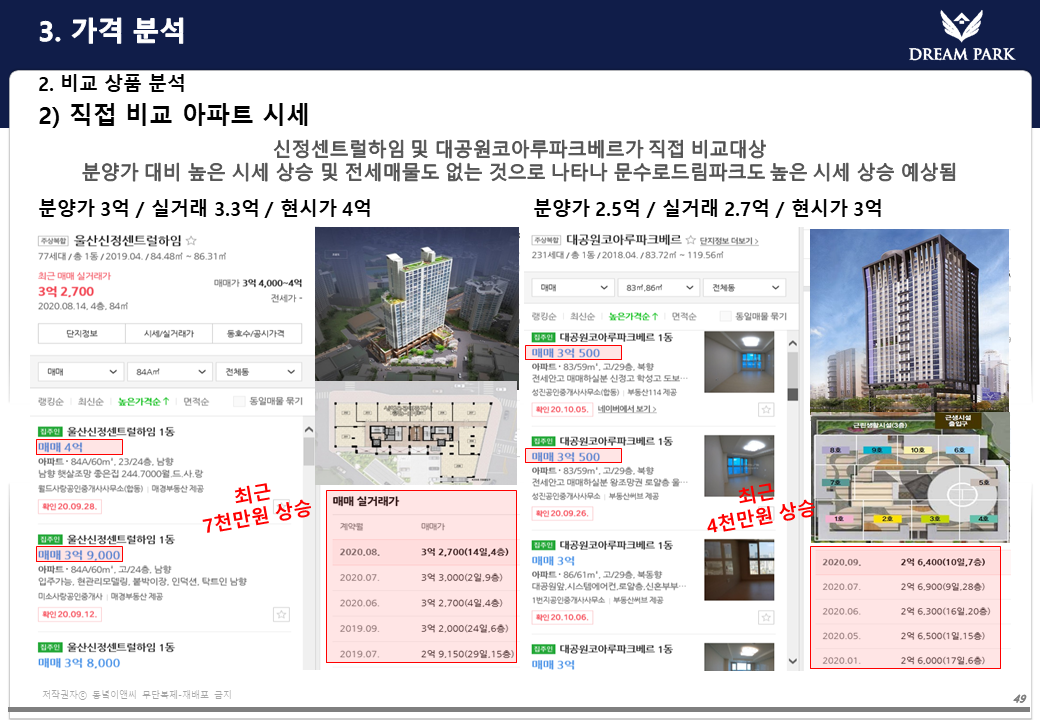Viewport: 1040px width, 720px height.
Task: Check 동일매물 묶기 in 울산신정센트럴하임 panel
Action: click(239, 401)
